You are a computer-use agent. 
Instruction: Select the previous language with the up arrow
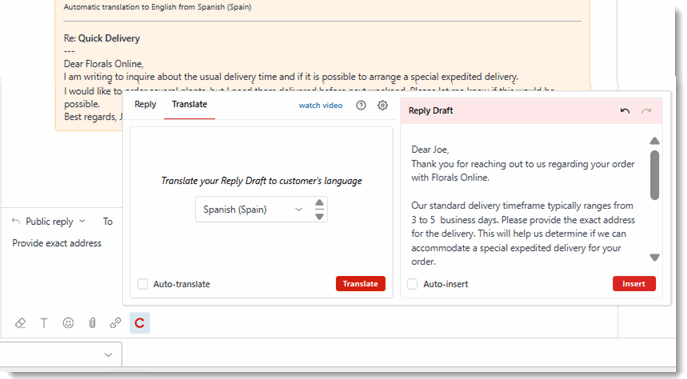pyautogui.click(x=319, y=202)
